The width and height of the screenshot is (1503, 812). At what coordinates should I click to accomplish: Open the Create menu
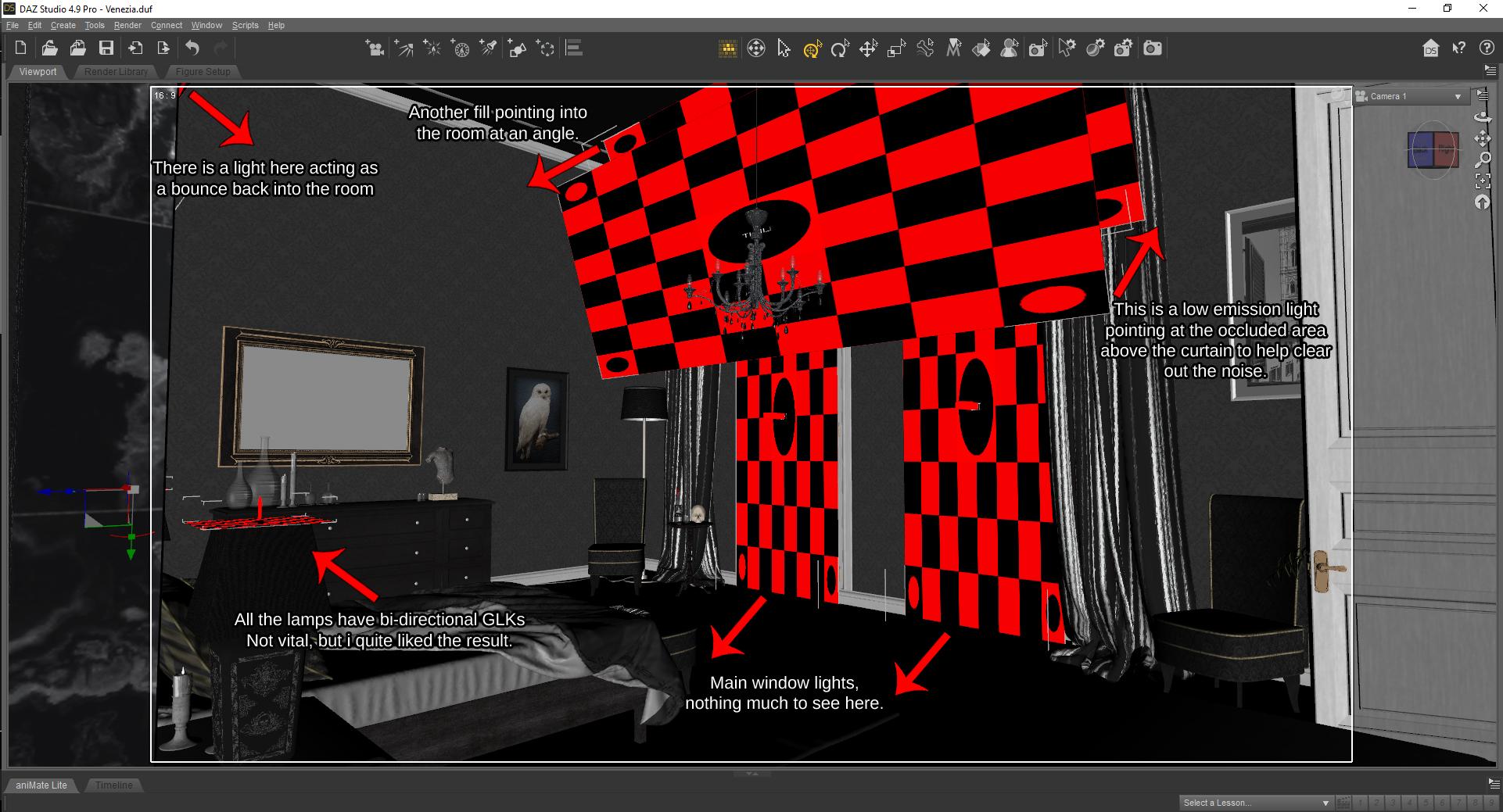point(63,25)
